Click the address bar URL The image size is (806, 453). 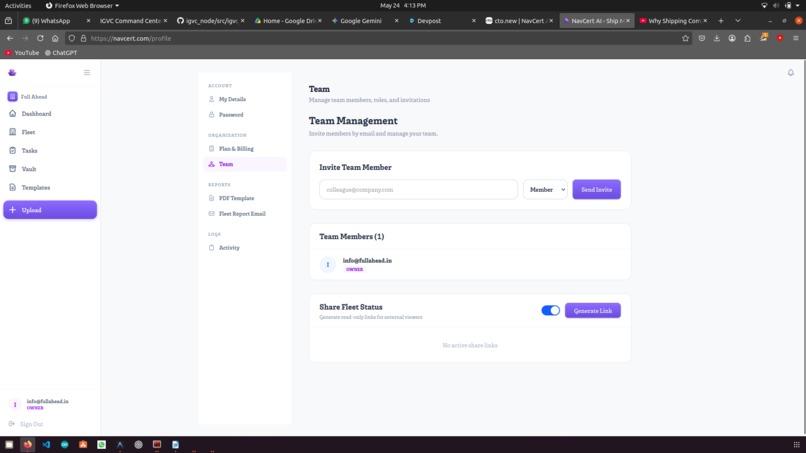point(131,38)
